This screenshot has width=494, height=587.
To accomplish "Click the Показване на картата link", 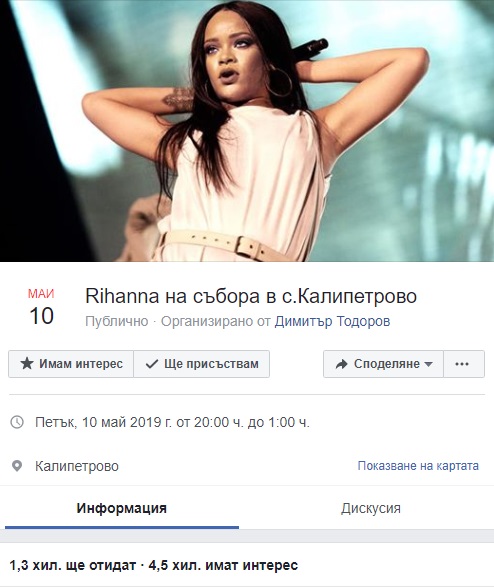I will [418, 466].
